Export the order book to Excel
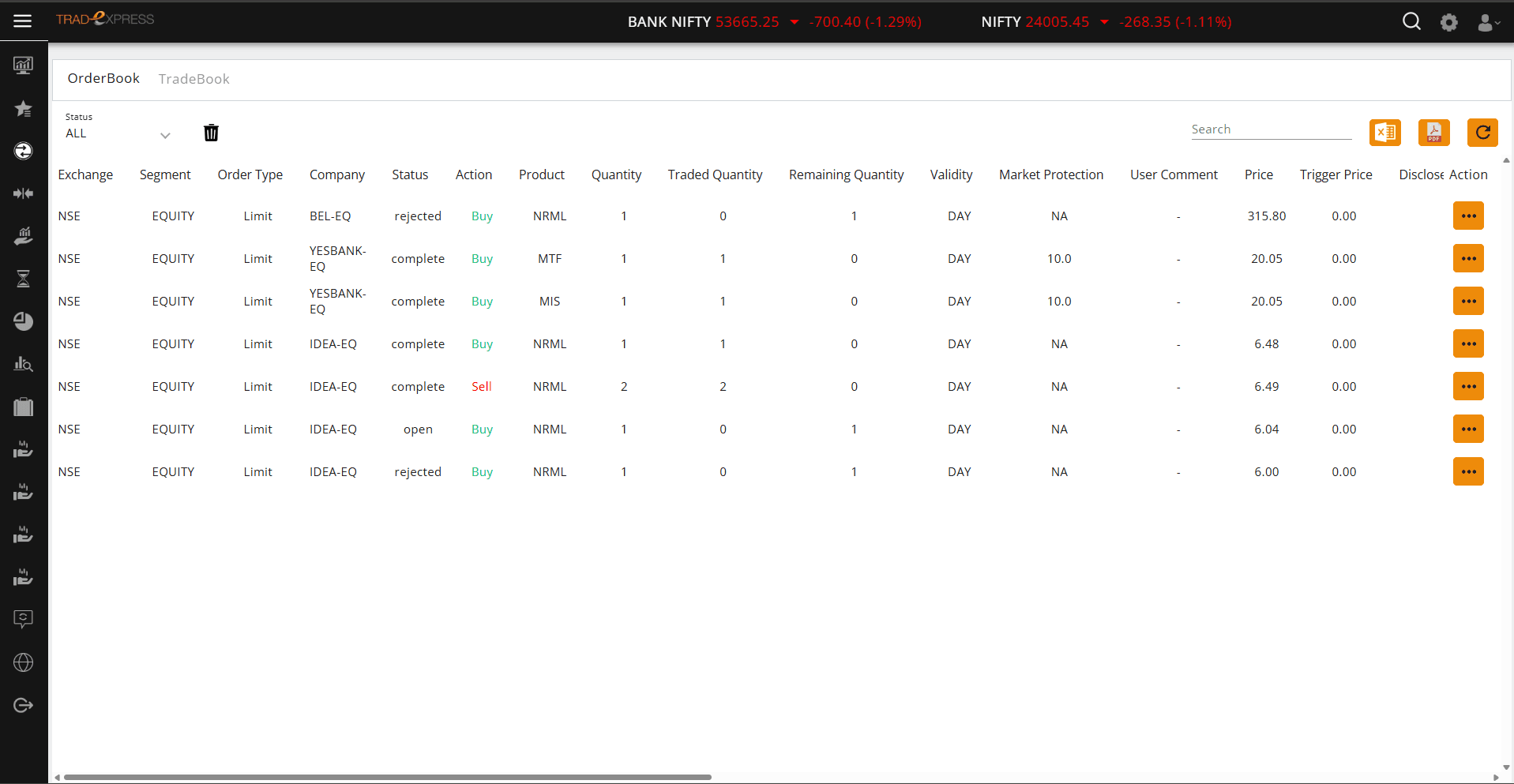The width and height of the screenshot is (1514, 784). click(x=1384, y=133)
